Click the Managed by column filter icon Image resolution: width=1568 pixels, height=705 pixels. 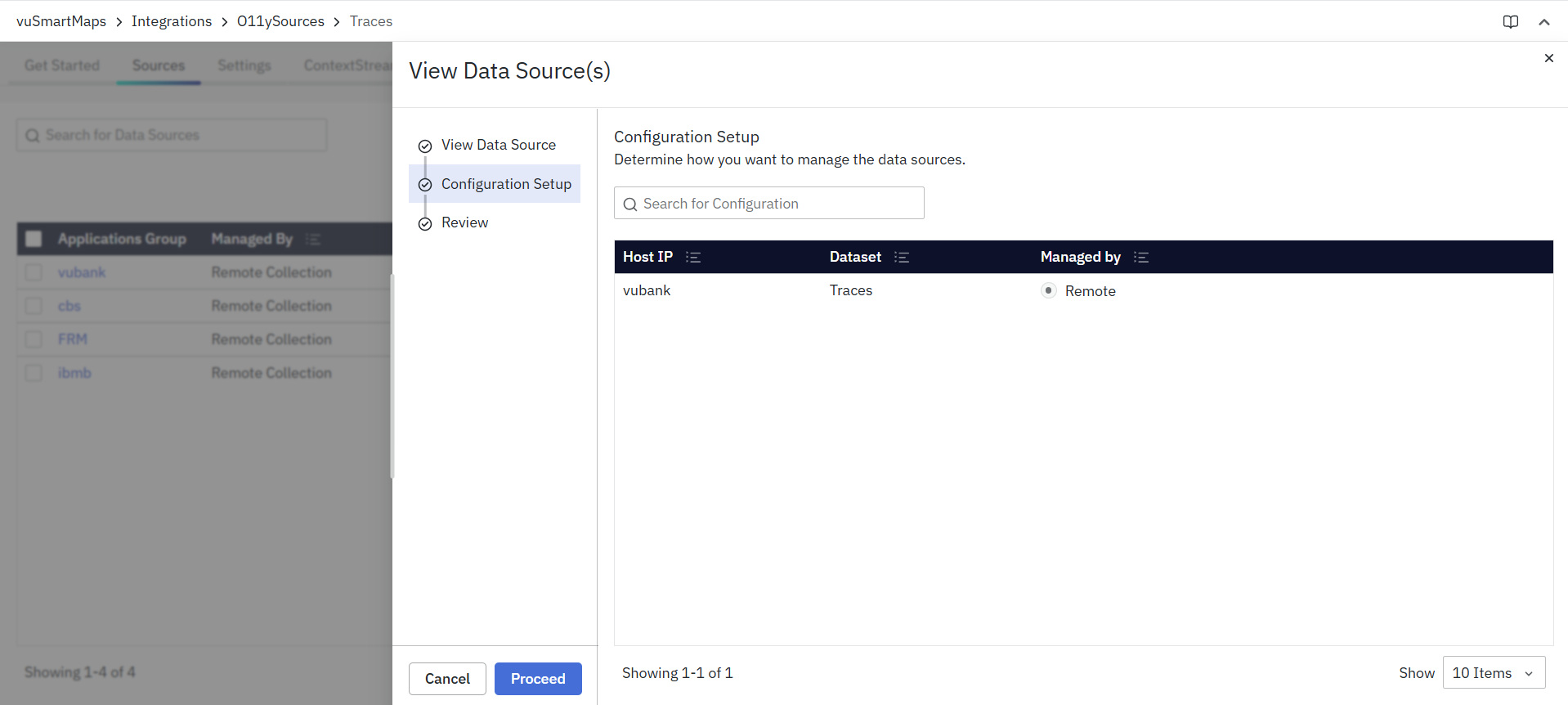1141,258
